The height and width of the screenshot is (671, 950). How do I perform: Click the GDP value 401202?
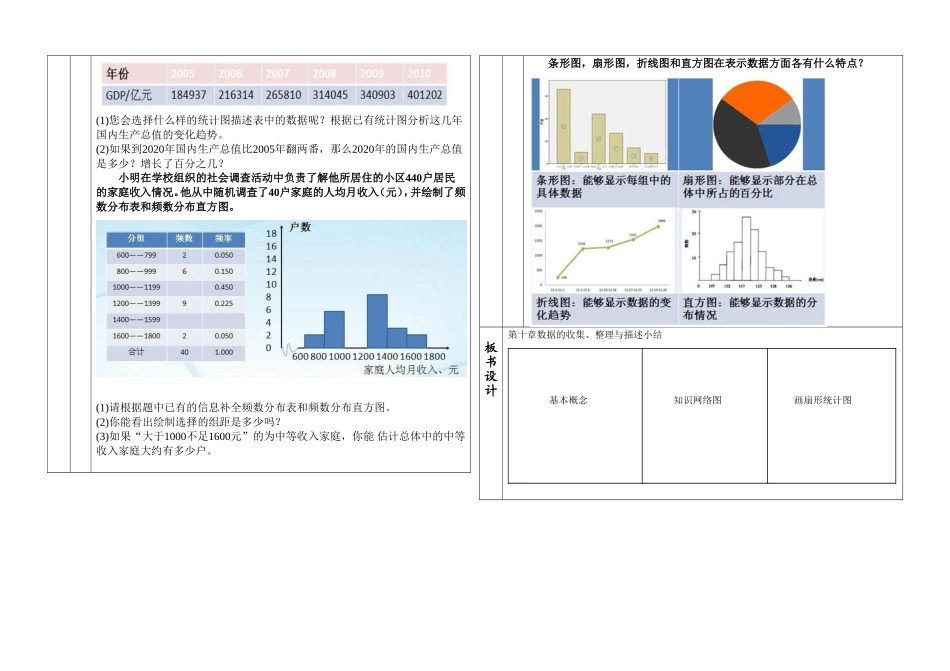coord(425,95)
